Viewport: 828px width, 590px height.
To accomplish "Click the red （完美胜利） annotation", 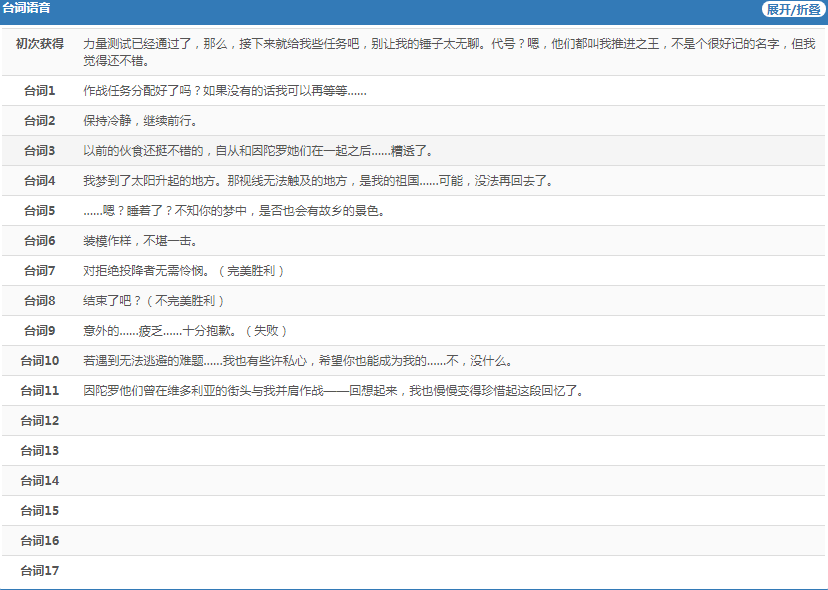I will 254,271.
